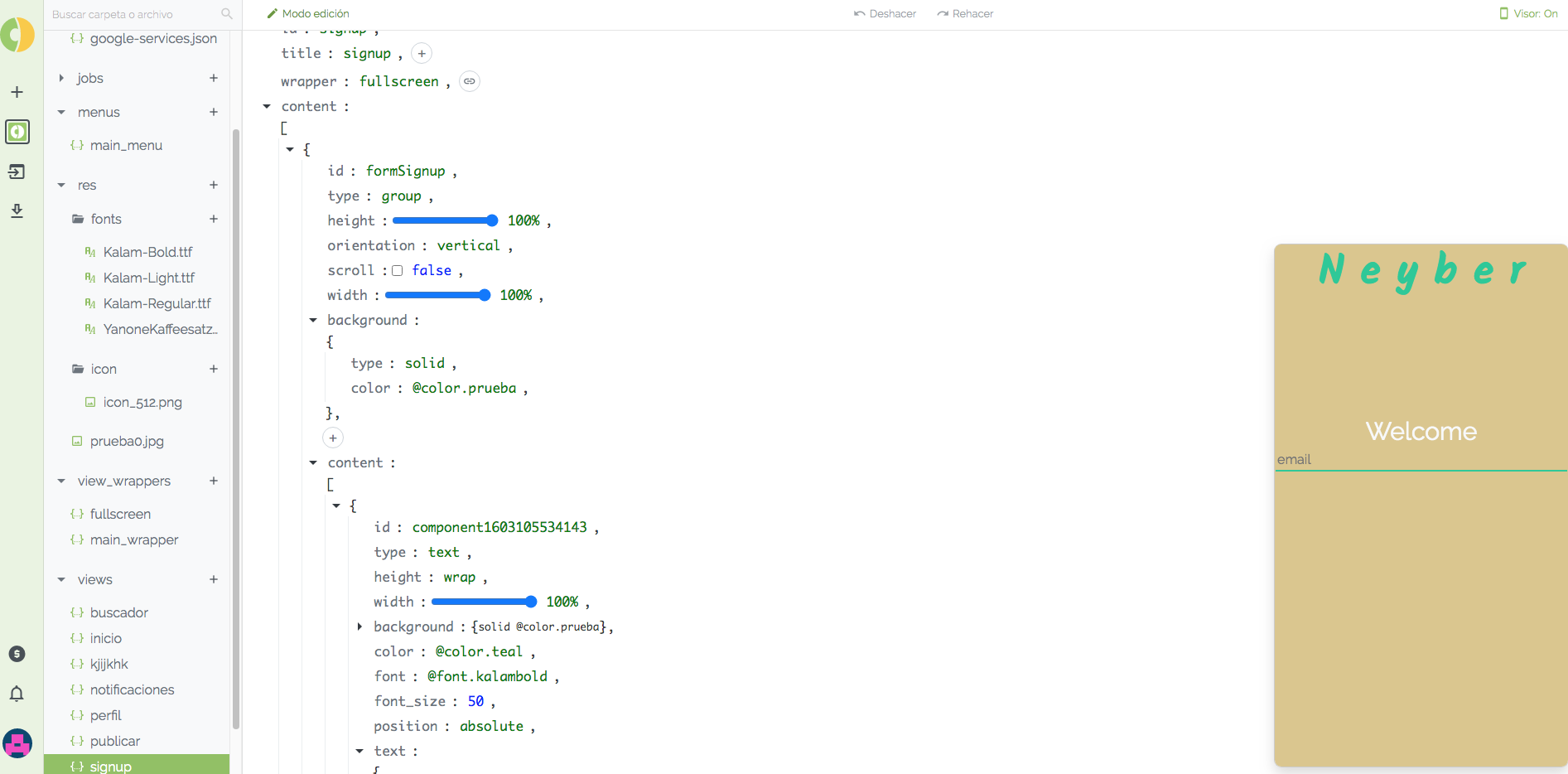Click the download icon in left rail
The height and width of the screenshot is (774, 1568).
point(17,210)
